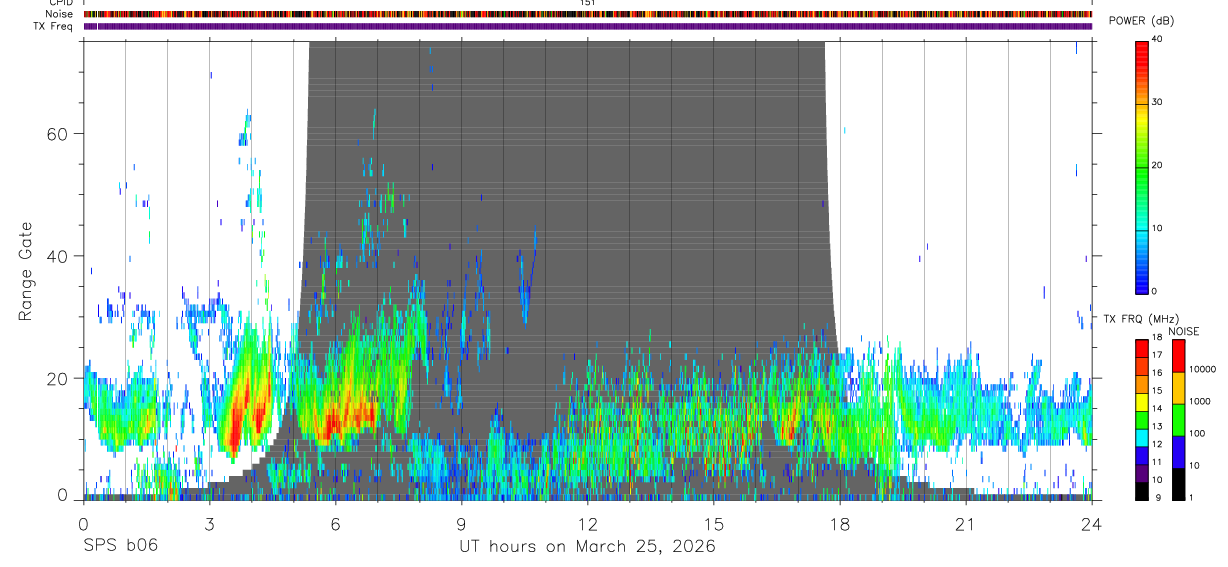The width and height of the screenshot is (1228, 567).
Task: Click the POWER (dB) color bar
Action: point(1142,165)
